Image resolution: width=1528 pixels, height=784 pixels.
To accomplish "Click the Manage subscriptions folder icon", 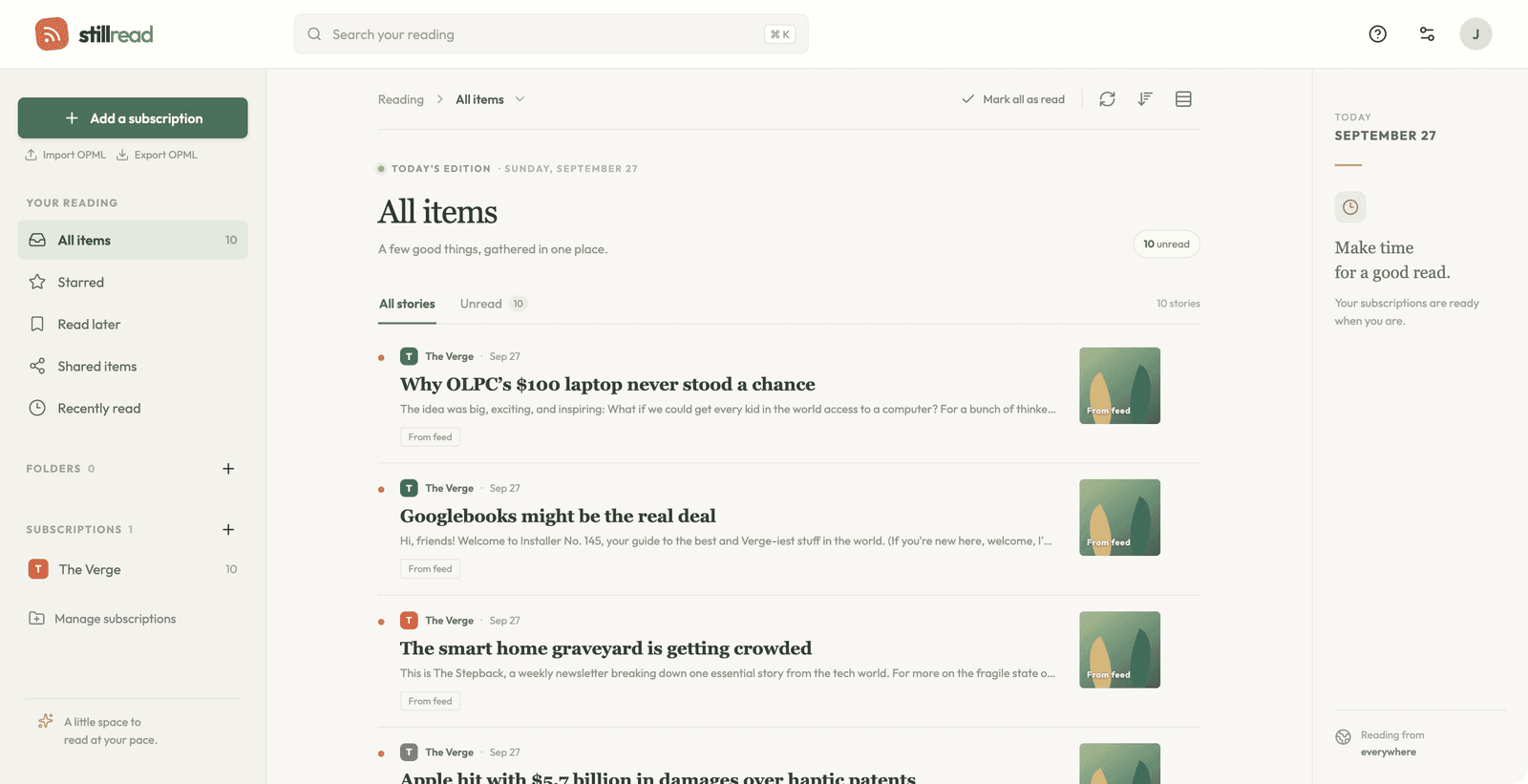I will [36, 618].
